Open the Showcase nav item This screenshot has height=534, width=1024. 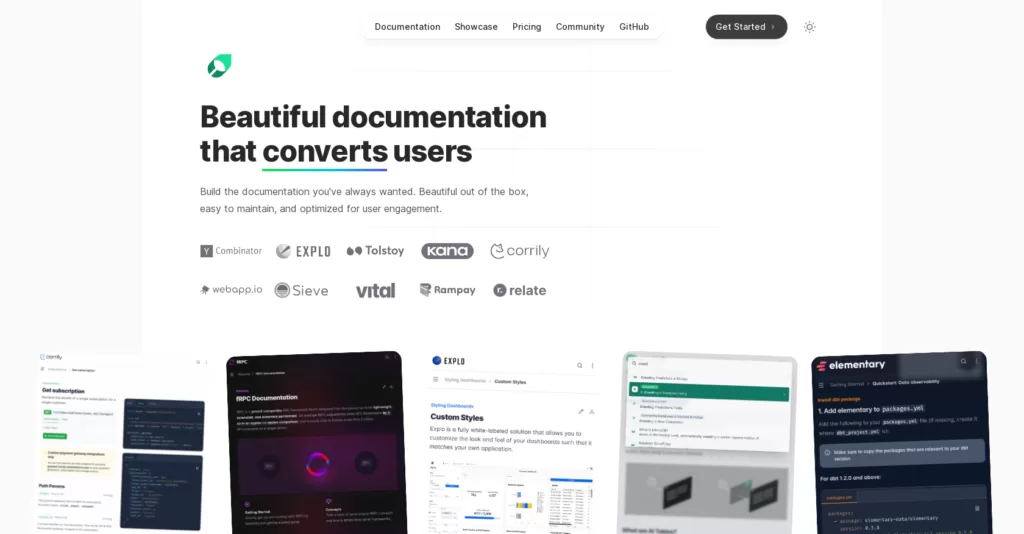[476, 27]
